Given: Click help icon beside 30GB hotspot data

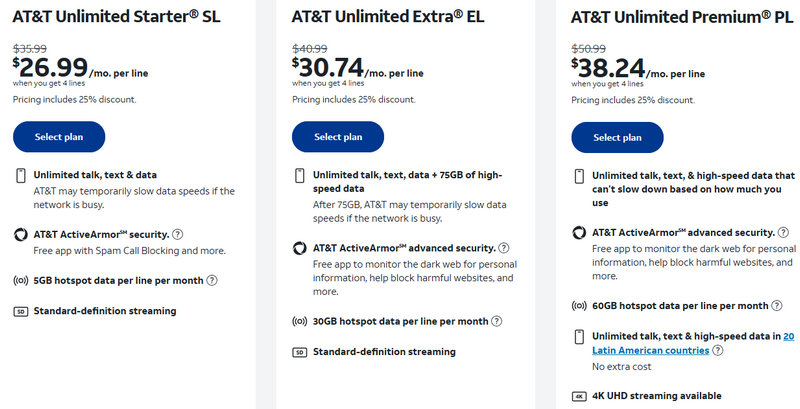Looking at the screenshot, I should [x=496, y=321].
